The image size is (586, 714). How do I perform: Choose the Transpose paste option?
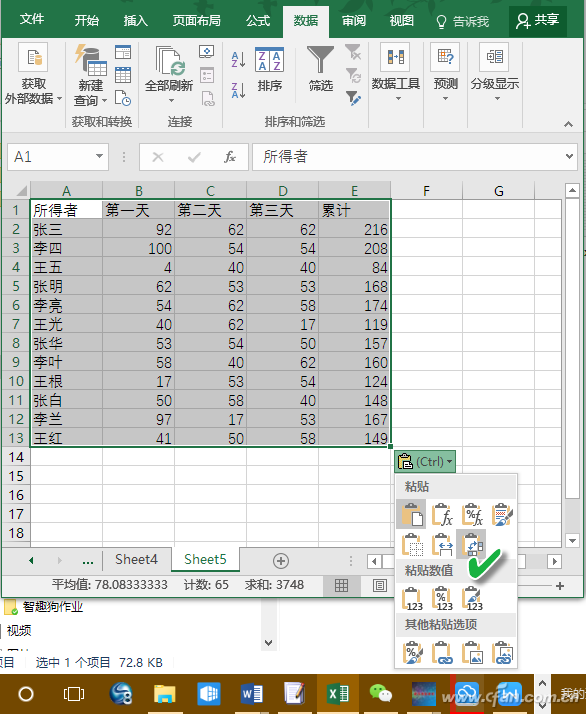coord(472,544)
